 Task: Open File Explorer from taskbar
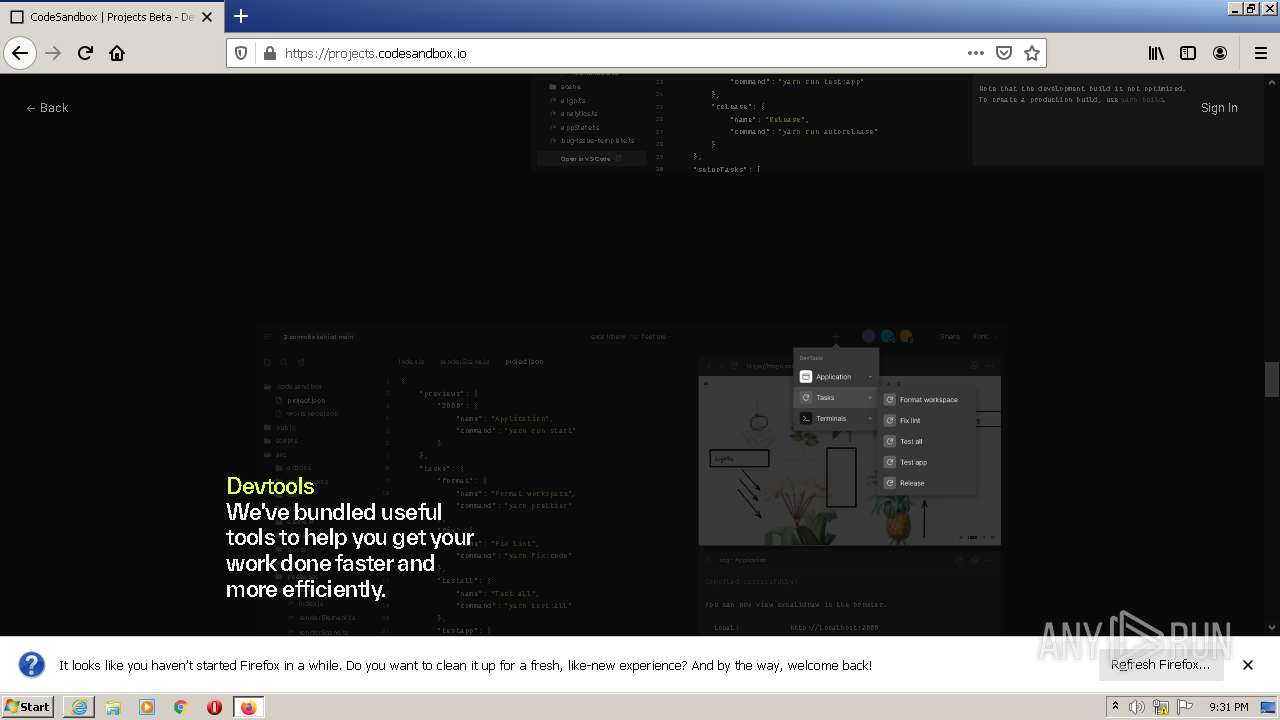(x=113, y=707)
